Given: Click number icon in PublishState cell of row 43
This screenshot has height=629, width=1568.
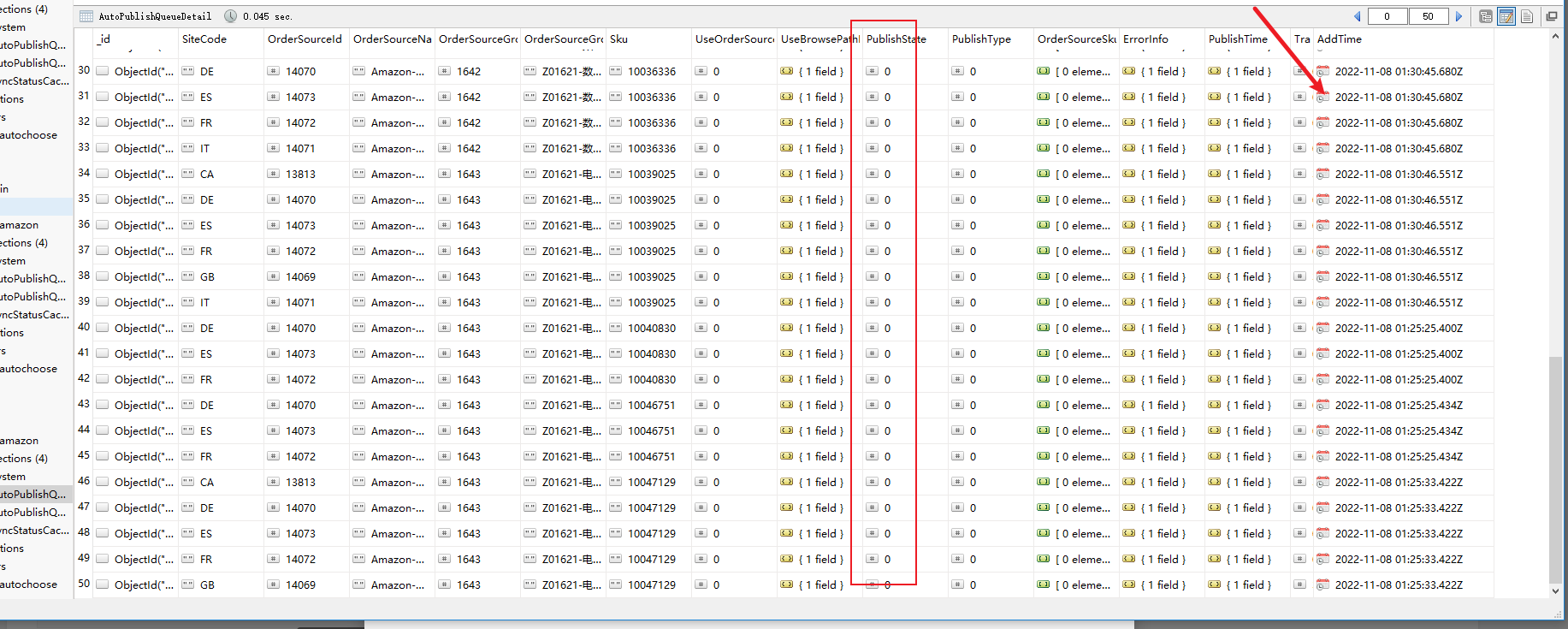Looking at the screenshot, I should tap(873, 405).
